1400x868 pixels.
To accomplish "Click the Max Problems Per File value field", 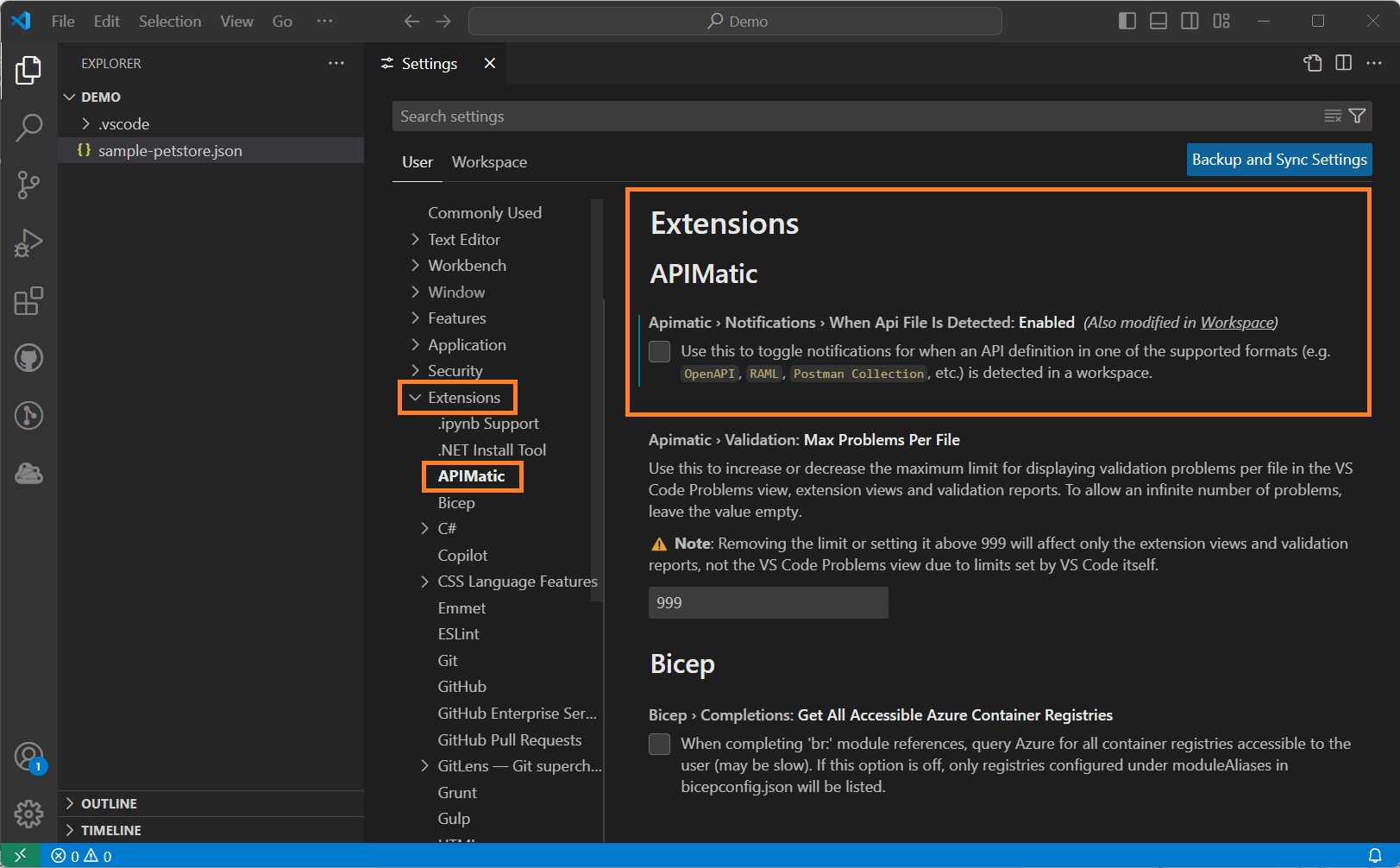I will 769,603.
